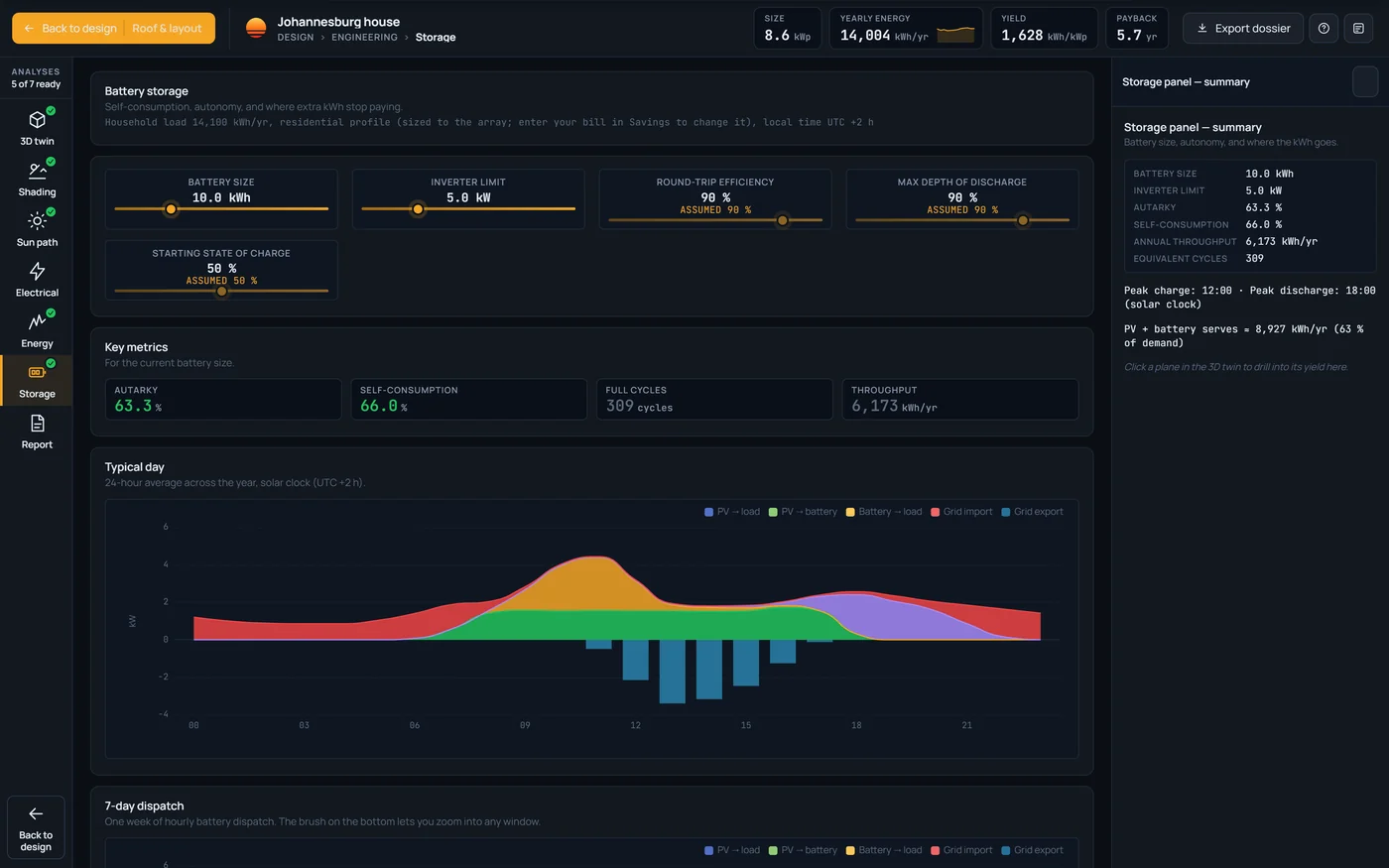Toggle Grid export legend in 7-day dispatch chart

(1032, 850)
